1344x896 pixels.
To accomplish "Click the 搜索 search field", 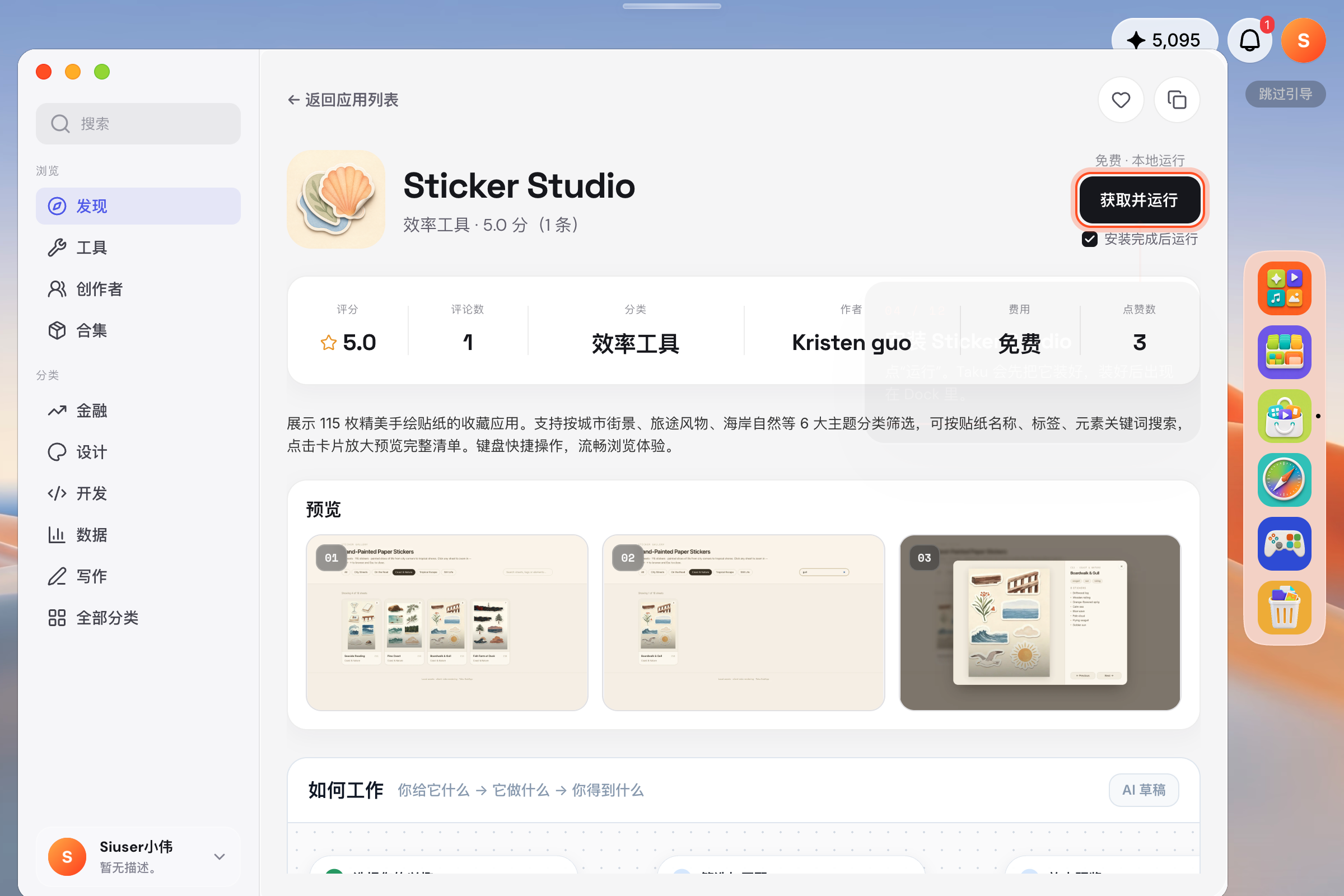I will [138, 123].
